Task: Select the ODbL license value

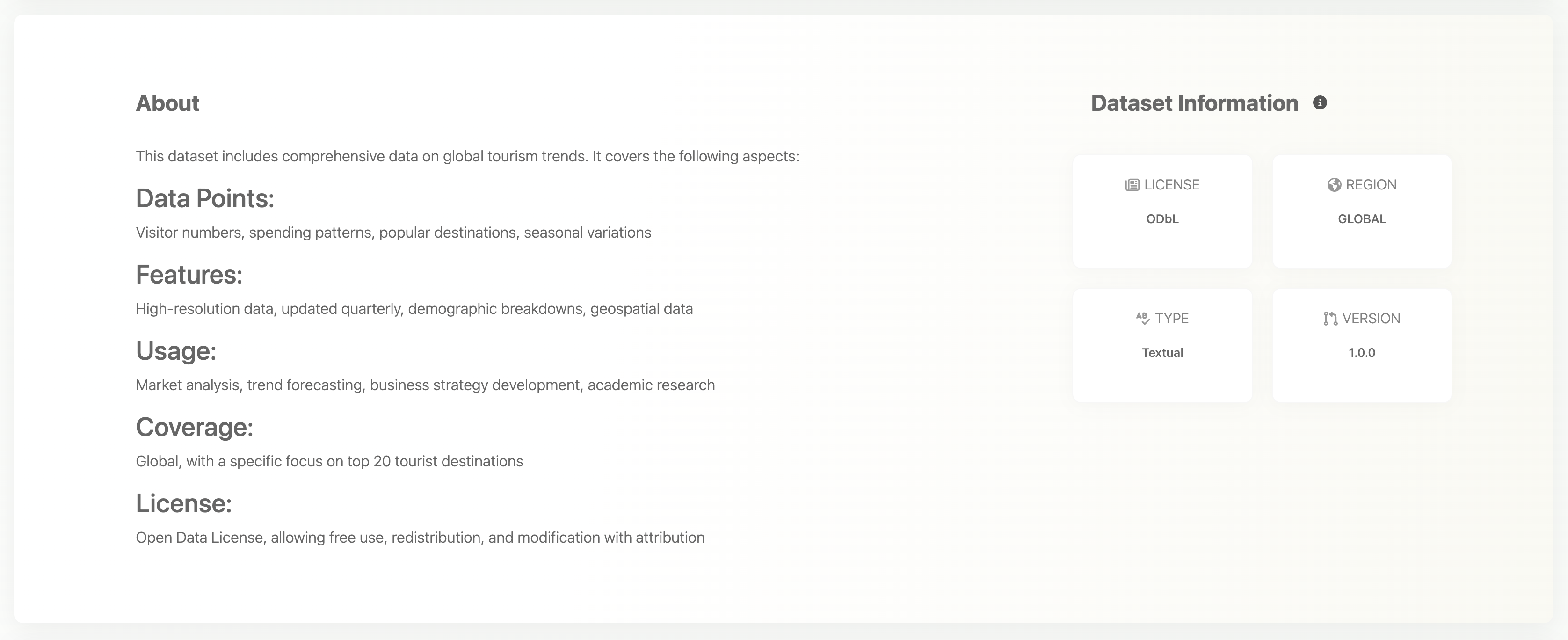Action: point(1162,219)
